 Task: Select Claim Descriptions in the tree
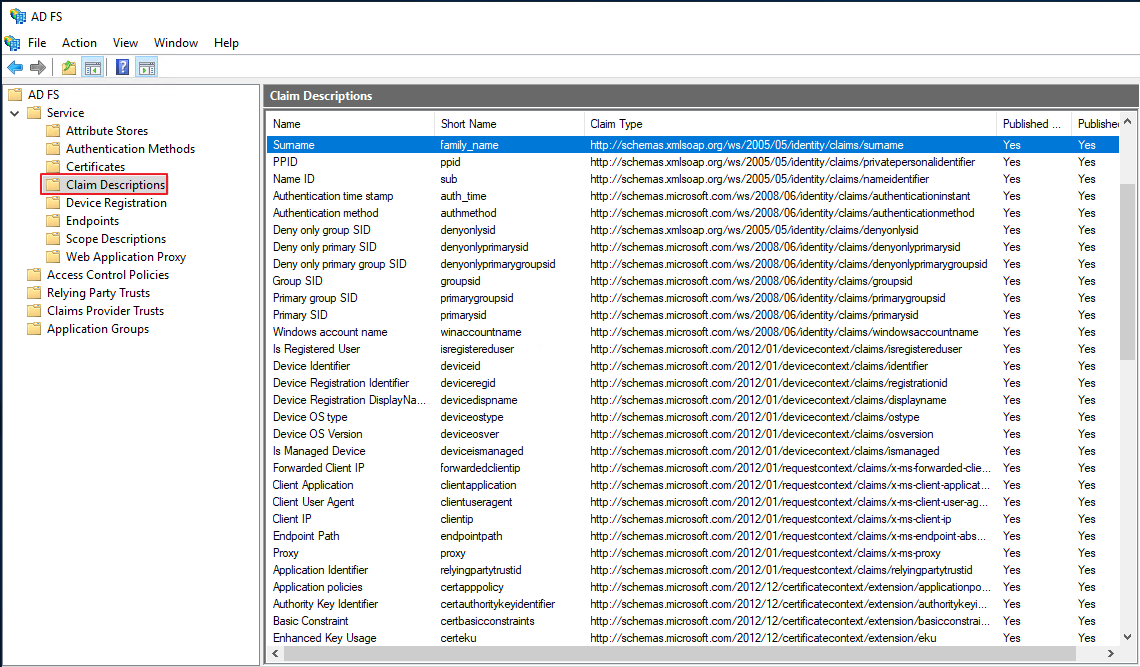116,185
